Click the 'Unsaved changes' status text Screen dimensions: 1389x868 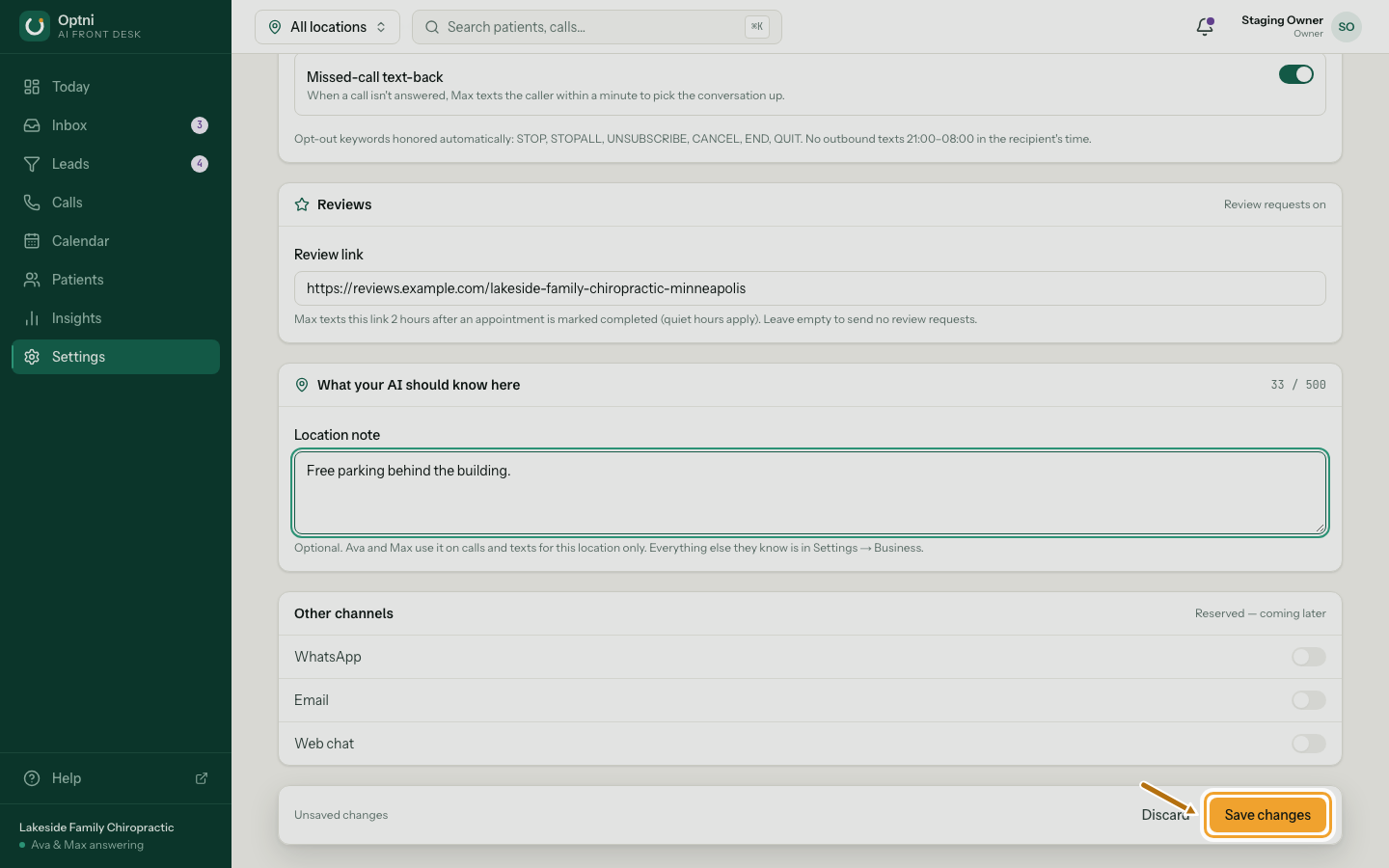(x=341, y=815)
